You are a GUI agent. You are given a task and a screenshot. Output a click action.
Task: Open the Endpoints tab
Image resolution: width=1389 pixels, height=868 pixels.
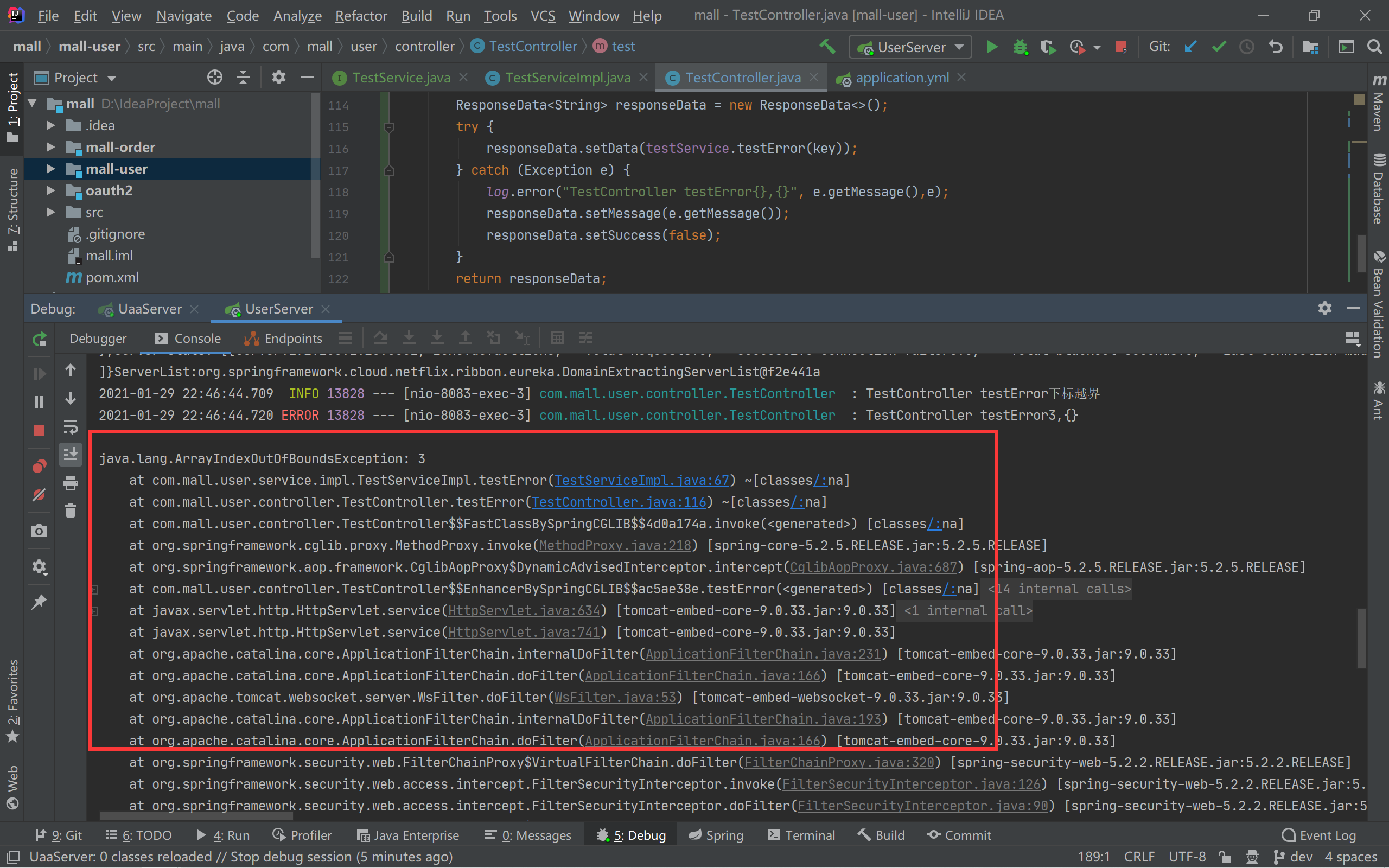283,339
